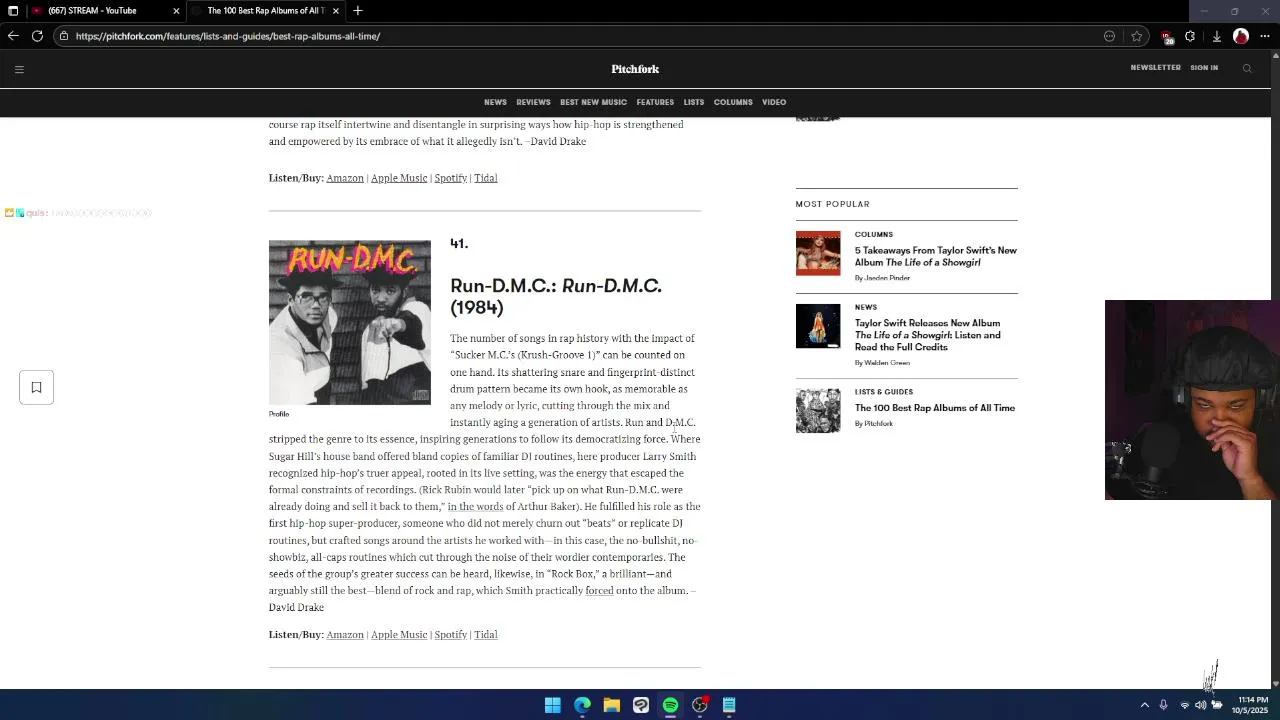Open the address bar site actions ellipsis icon
This screenshot has width=1280, height=720.
pos(1110,36)
